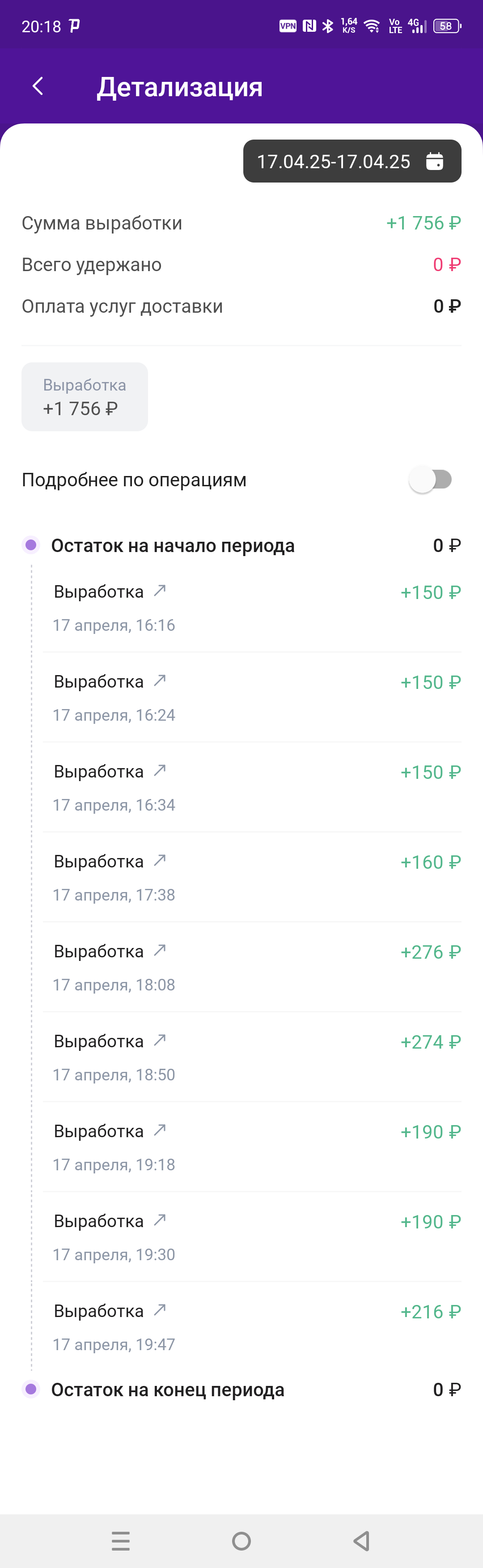Open the 16:24 Выработка arrow icon
This screenshot has height=1568, width=483.
click(160, 680)
